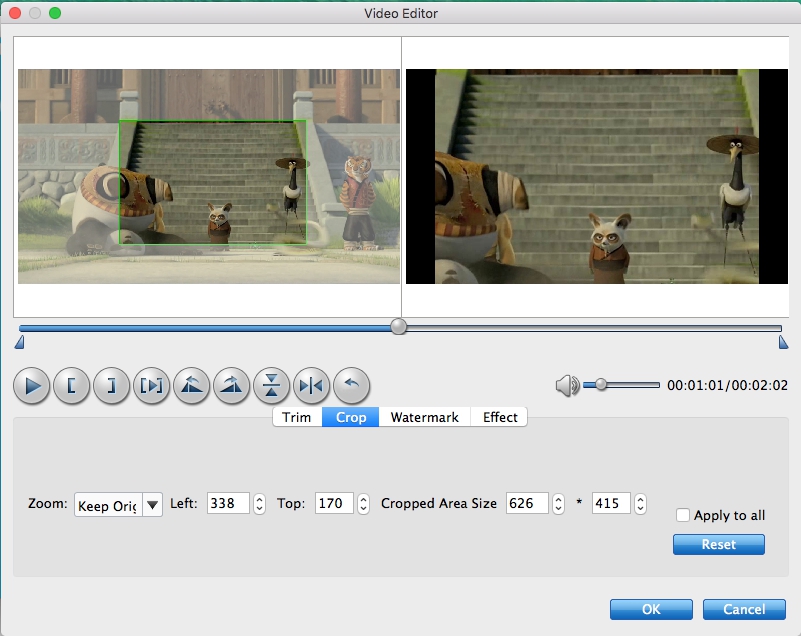Click cropped width field 626
The width and height of the screenshot is (801, 636).
click(527, 503)
